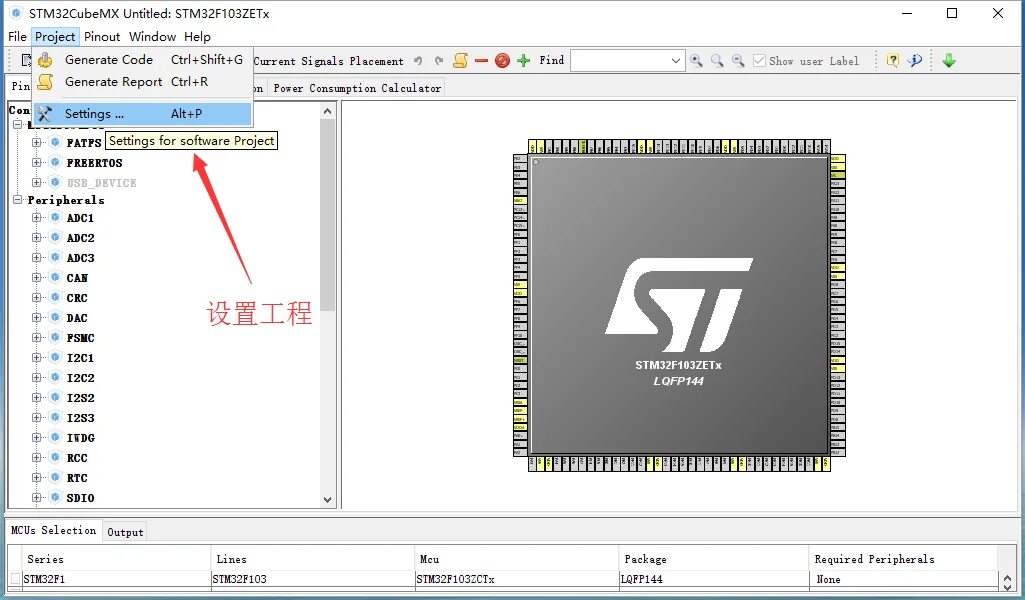Switch to the Power Consumption Calculator tab

click(357, 88)
